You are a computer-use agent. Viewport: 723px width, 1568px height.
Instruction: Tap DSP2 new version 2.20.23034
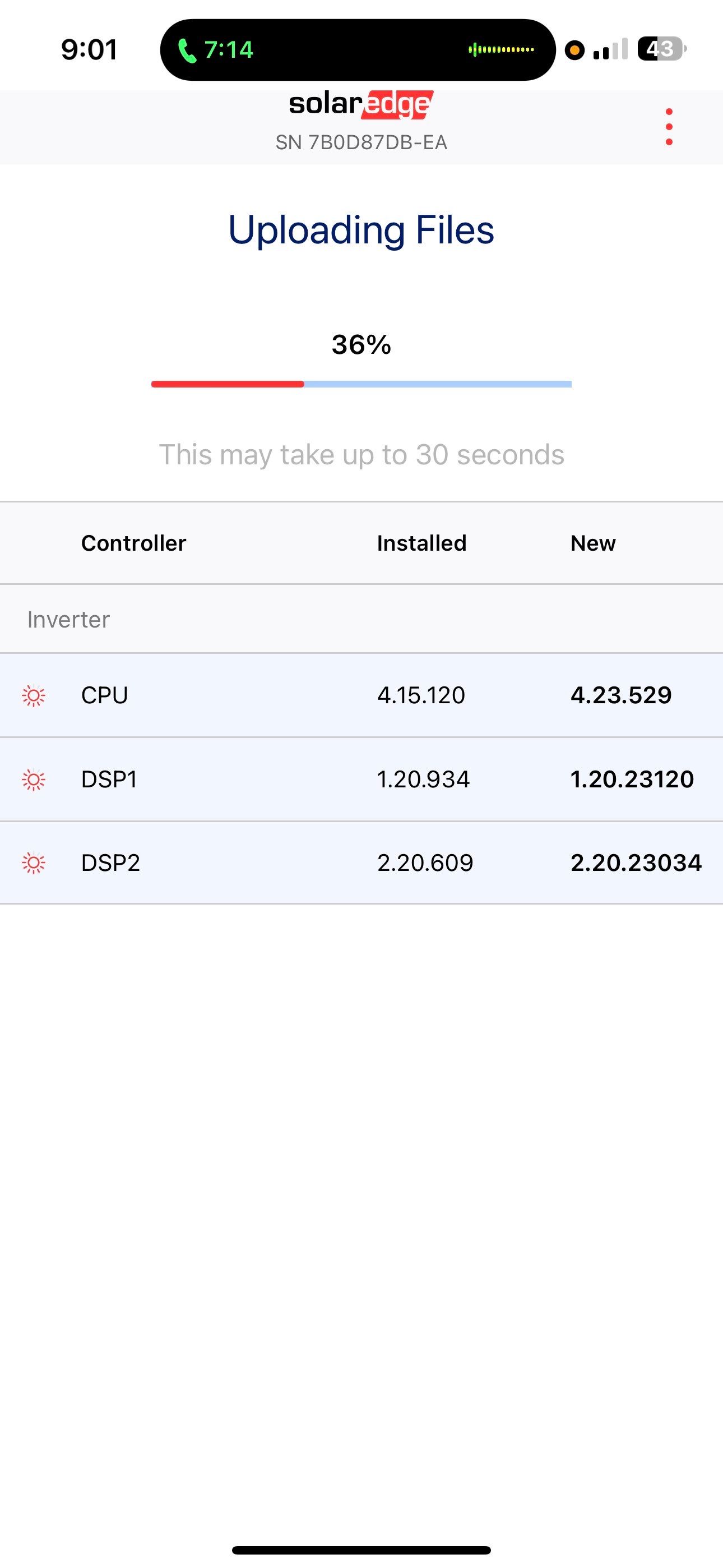636,863
